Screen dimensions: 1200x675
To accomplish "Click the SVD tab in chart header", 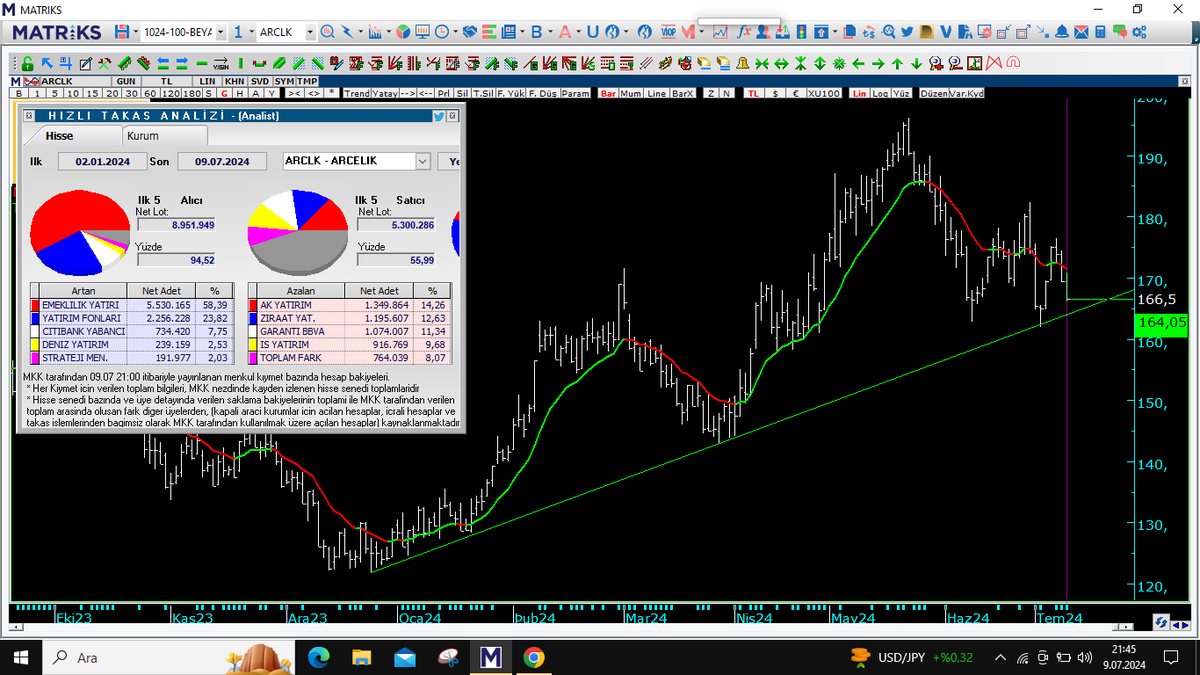I will tap(260, 81).
